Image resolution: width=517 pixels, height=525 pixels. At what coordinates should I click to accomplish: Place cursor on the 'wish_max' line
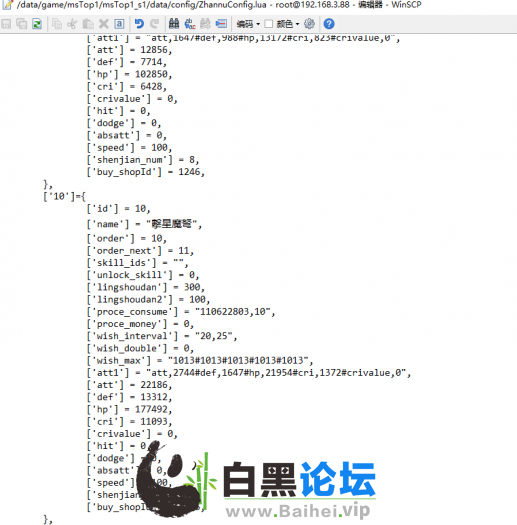pyautogui.click(x=200, y=361)
